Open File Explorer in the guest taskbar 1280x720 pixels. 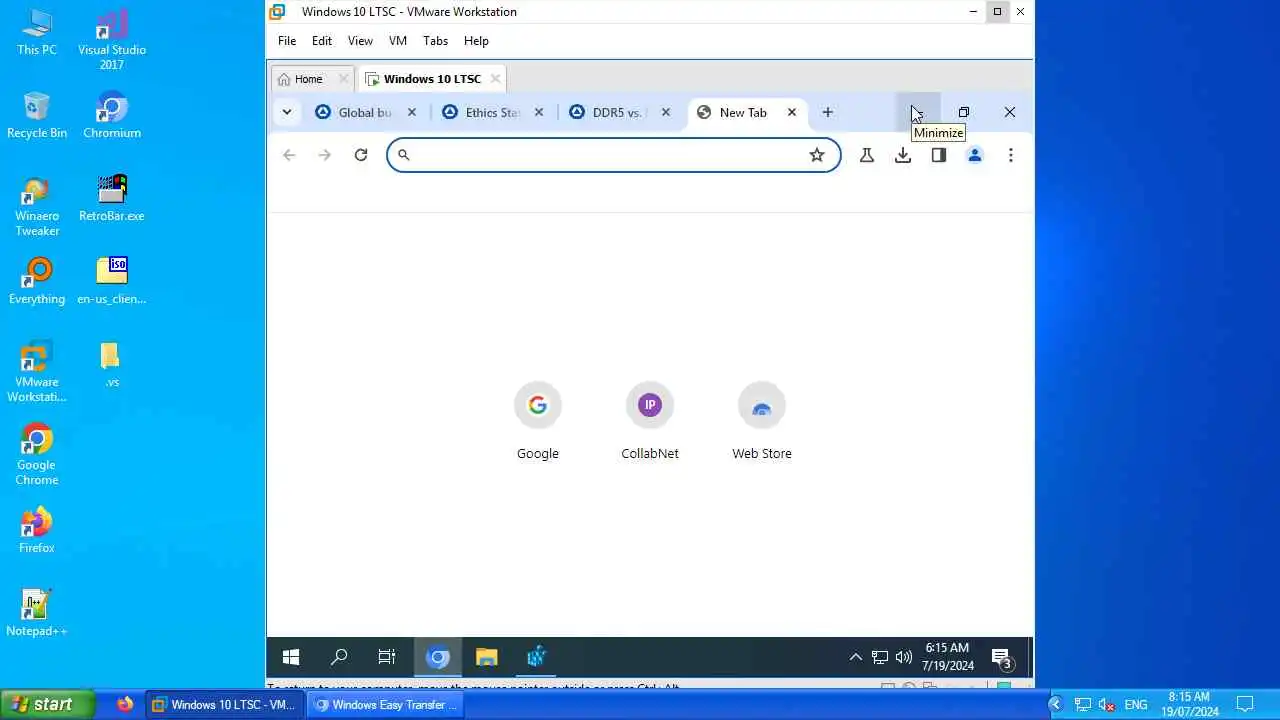[x=487, y=657]
